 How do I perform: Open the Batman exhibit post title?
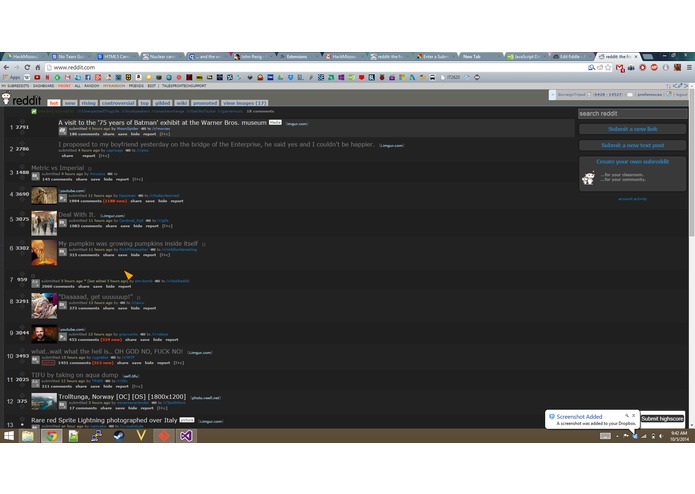[x=162, y=122]
